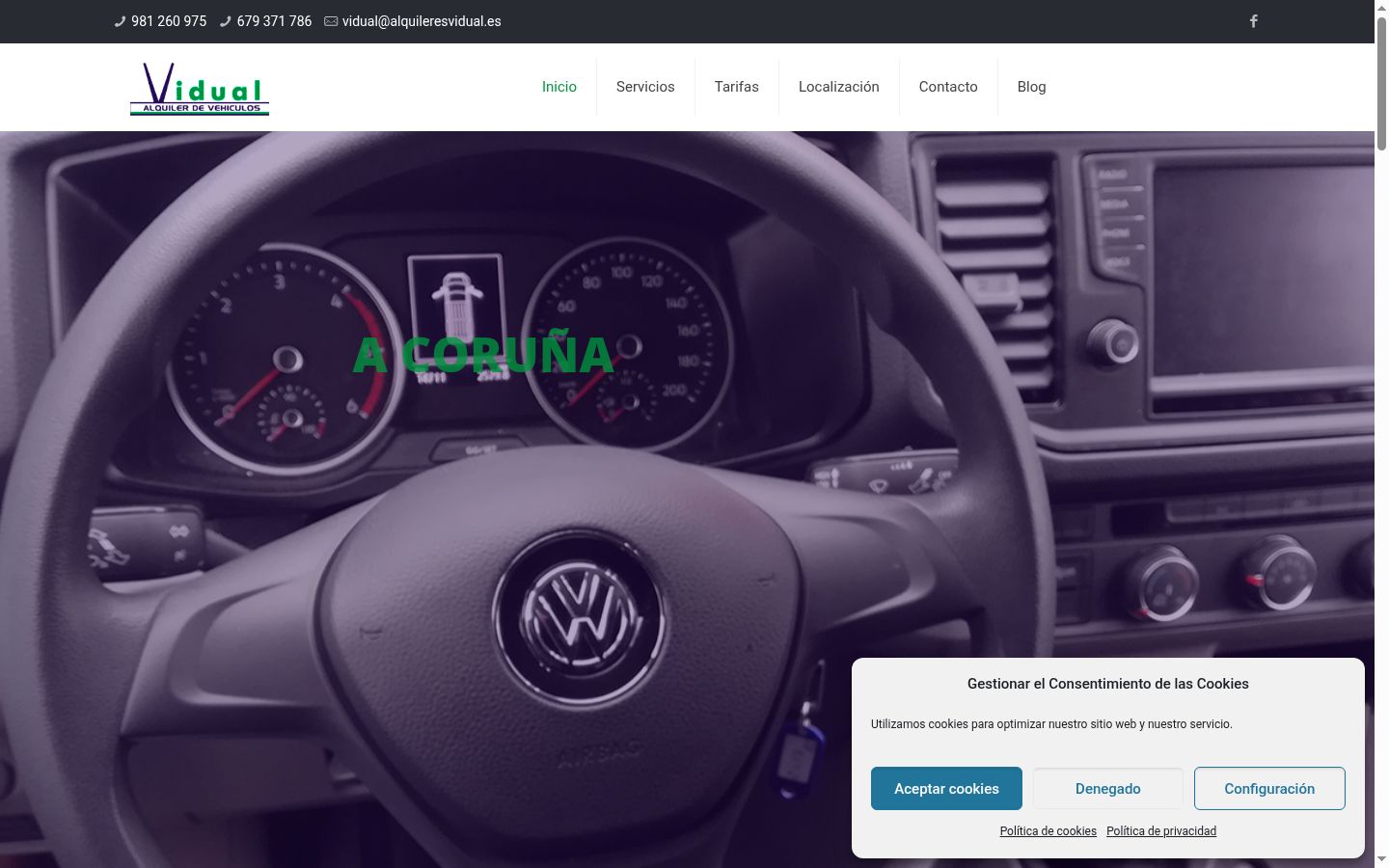
Task: Reject cookies with the Denegado button
Action: coord(1108,789)
